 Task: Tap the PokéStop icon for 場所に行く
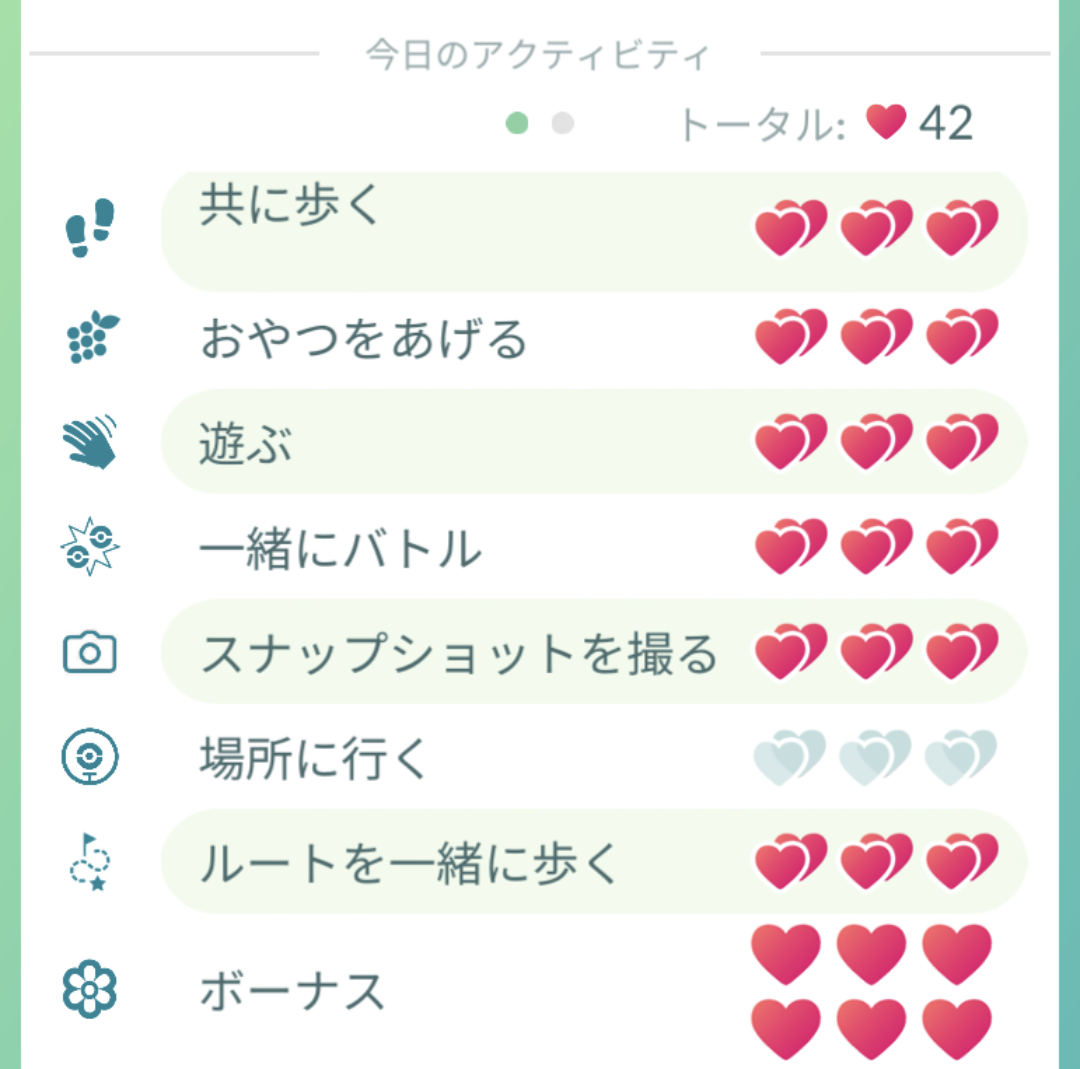[x=90, y=756]
